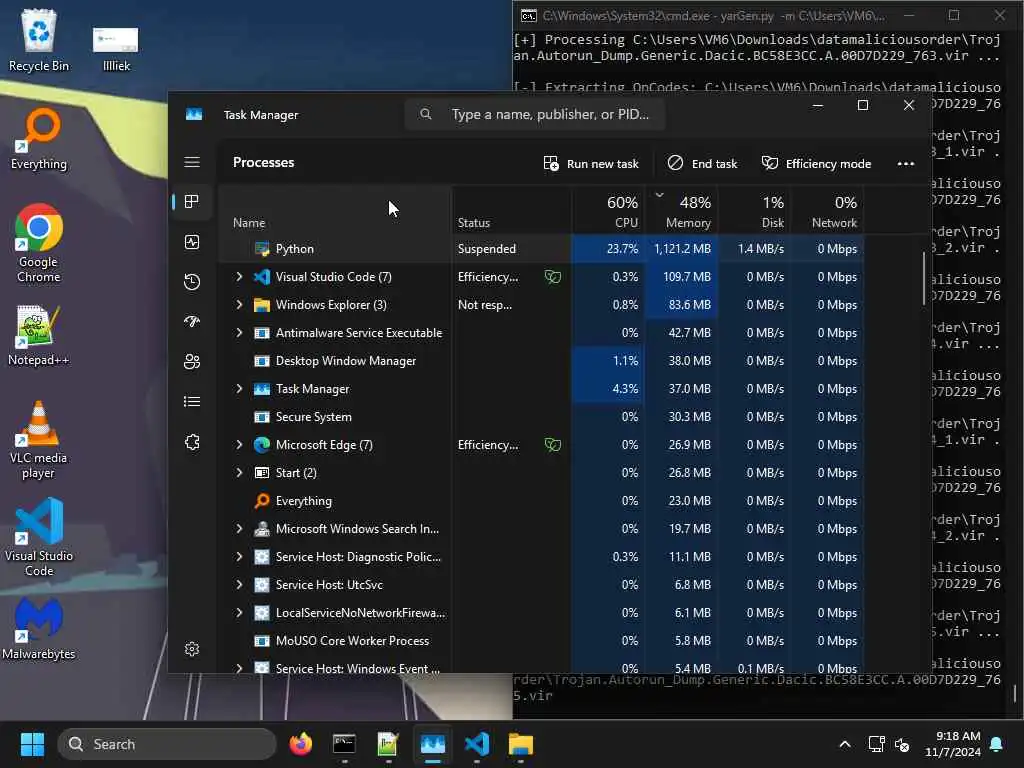Open the Windows Start menu
Image resolution: width=1024 pixels, height=768 pixels.
[32, 744]
